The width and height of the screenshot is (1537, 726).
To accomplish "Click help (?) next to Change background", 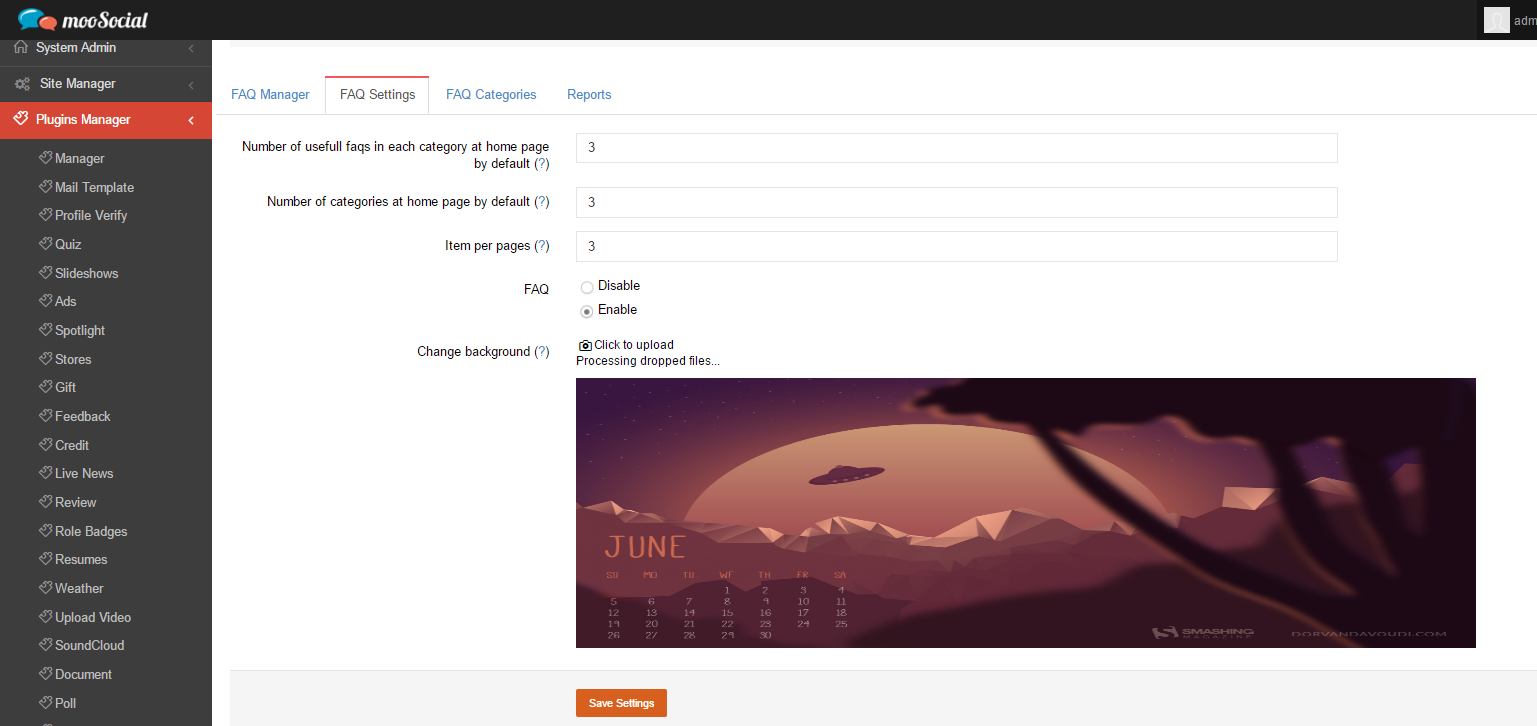I will tap(542, 351).
